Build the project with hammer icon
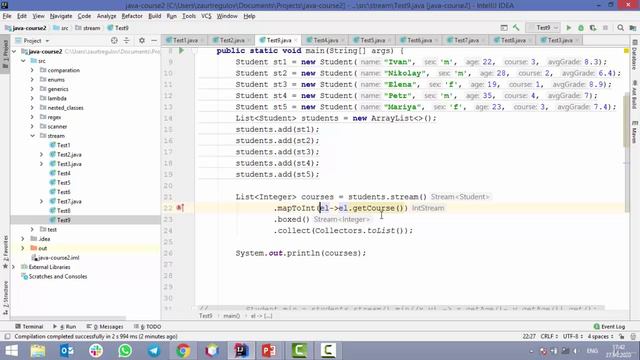640x360 pixels. pyautogui.click(x=516, y=28)
